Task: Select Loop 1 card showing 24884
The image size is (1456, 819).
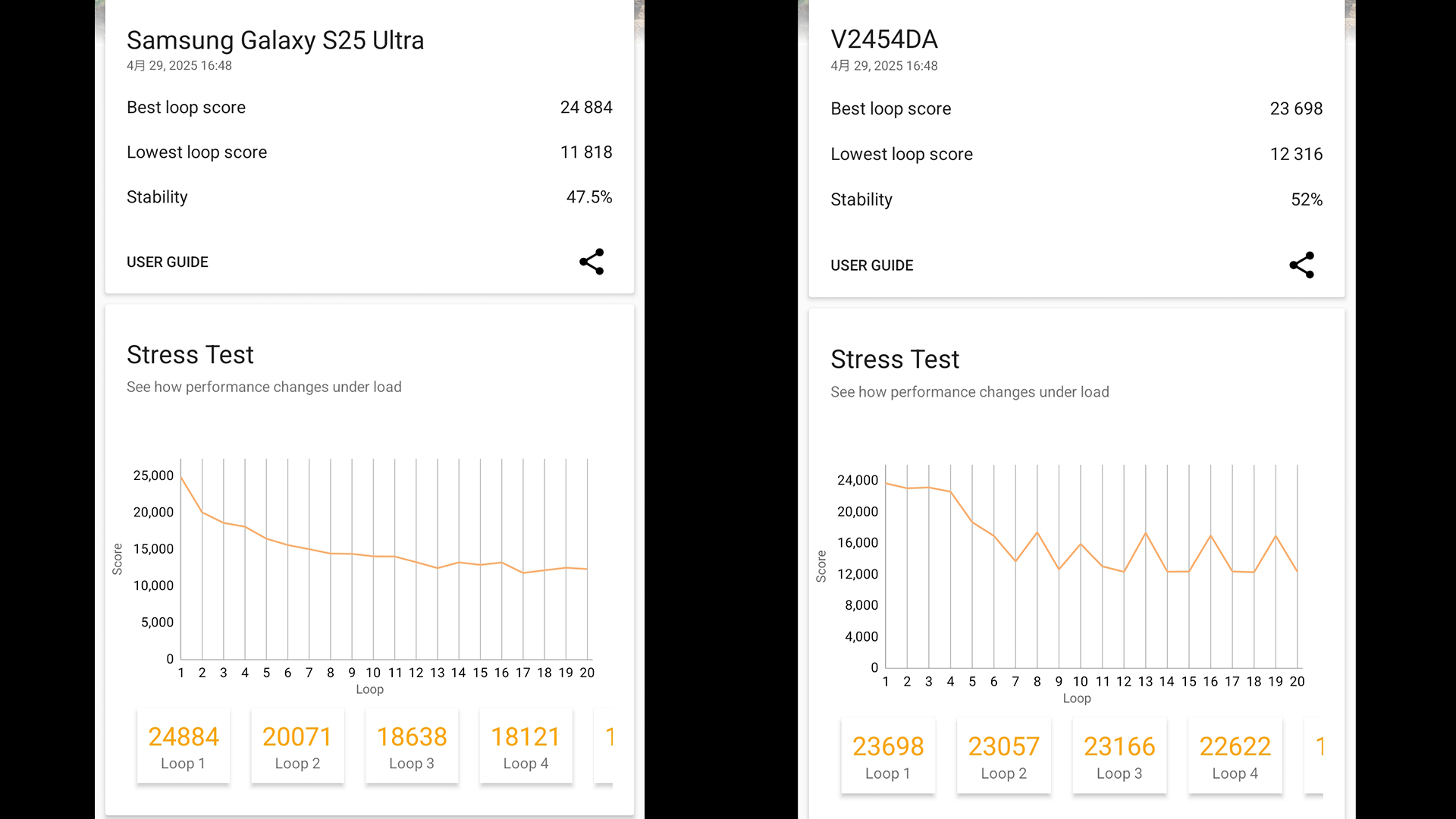Action: pyautogui.click(x=184, y=746)
